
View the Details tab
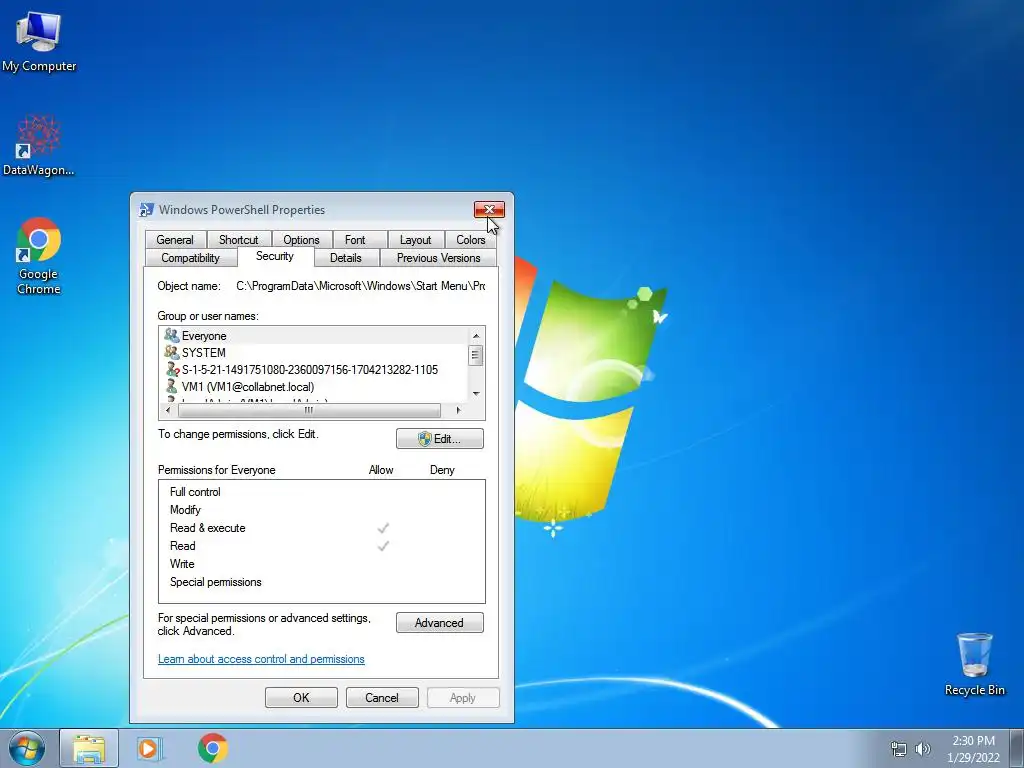click(x=345, y=258)
